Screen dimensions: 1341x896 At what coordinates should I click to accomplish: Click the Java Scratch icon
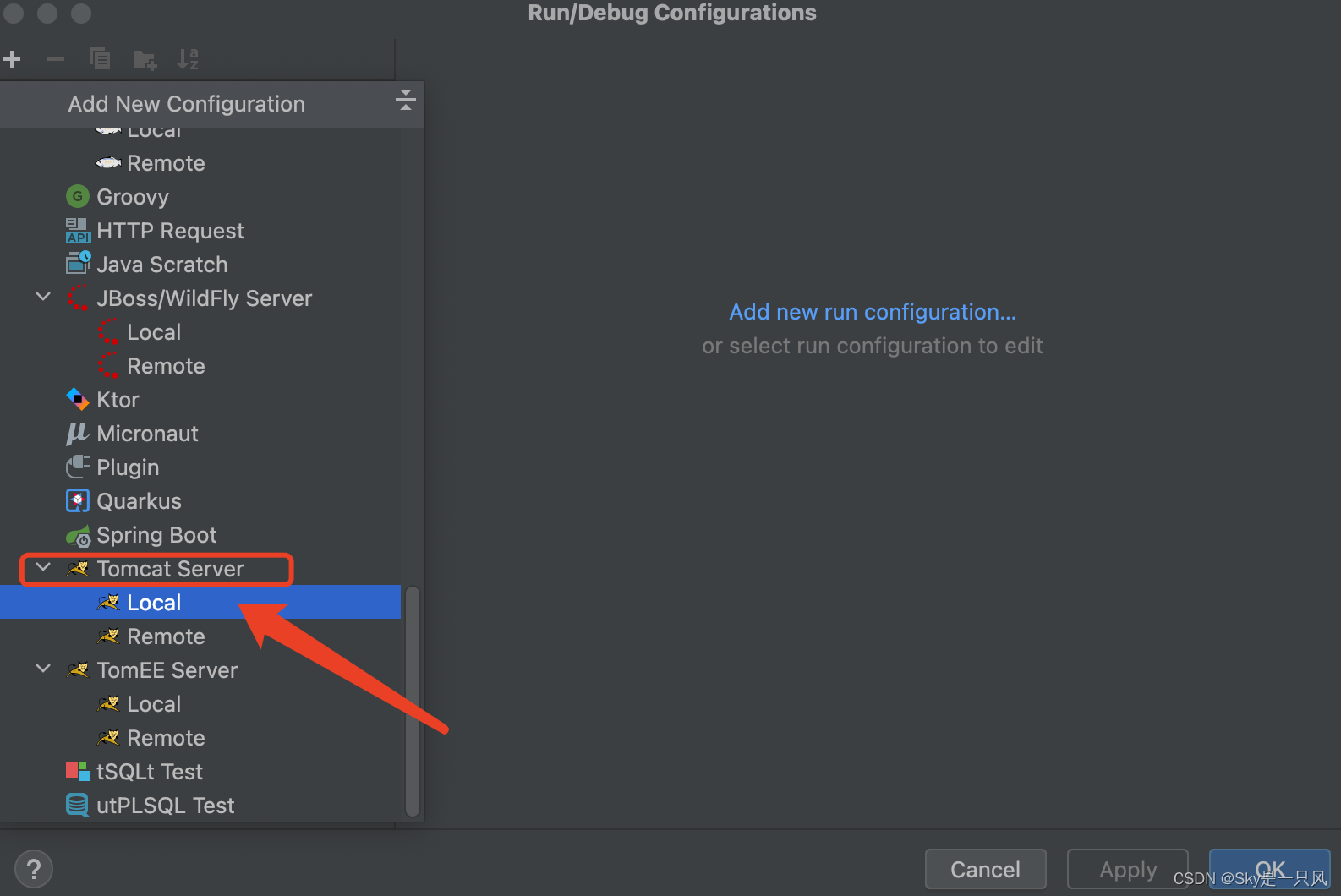[x=78, y=264]
